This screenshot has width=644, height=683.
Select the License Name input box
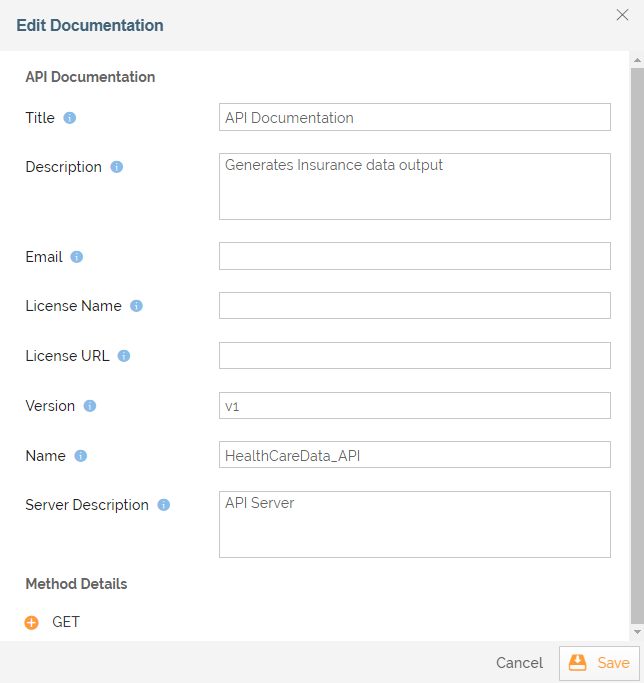[x=414, y=306]
